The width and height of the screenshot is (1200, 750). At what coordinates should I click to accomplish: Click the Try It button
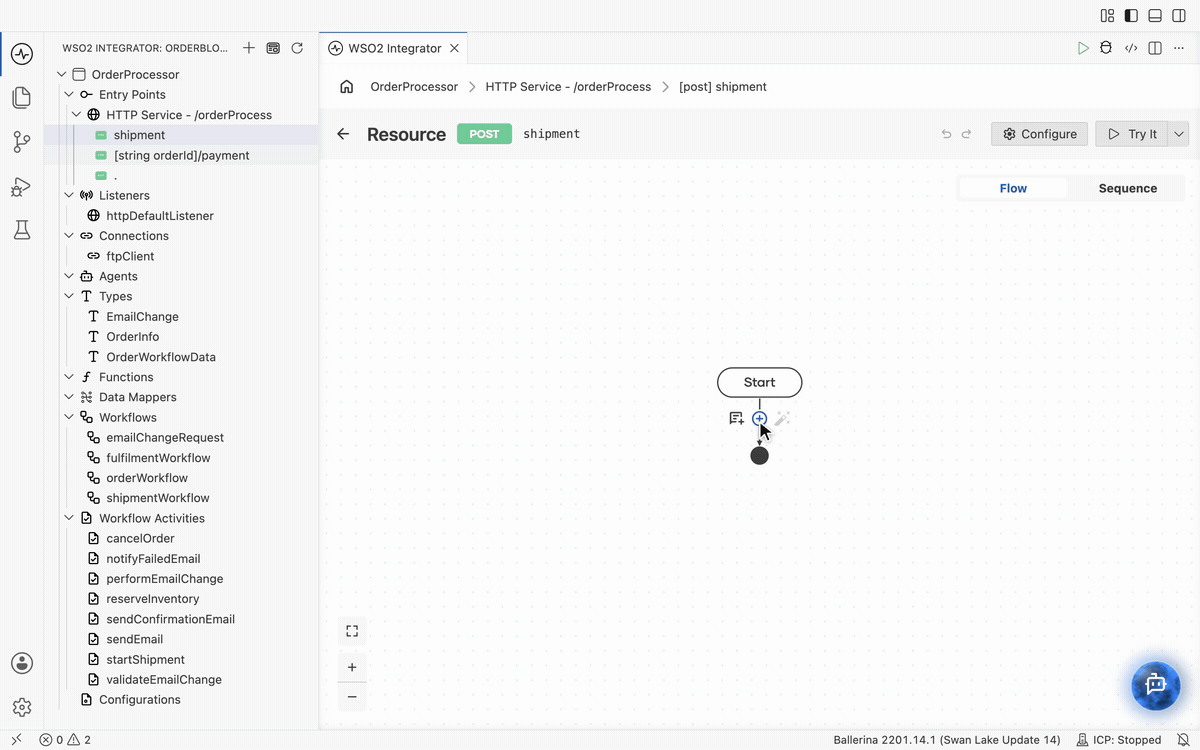pyautogui.click(x=1132, y=134)
